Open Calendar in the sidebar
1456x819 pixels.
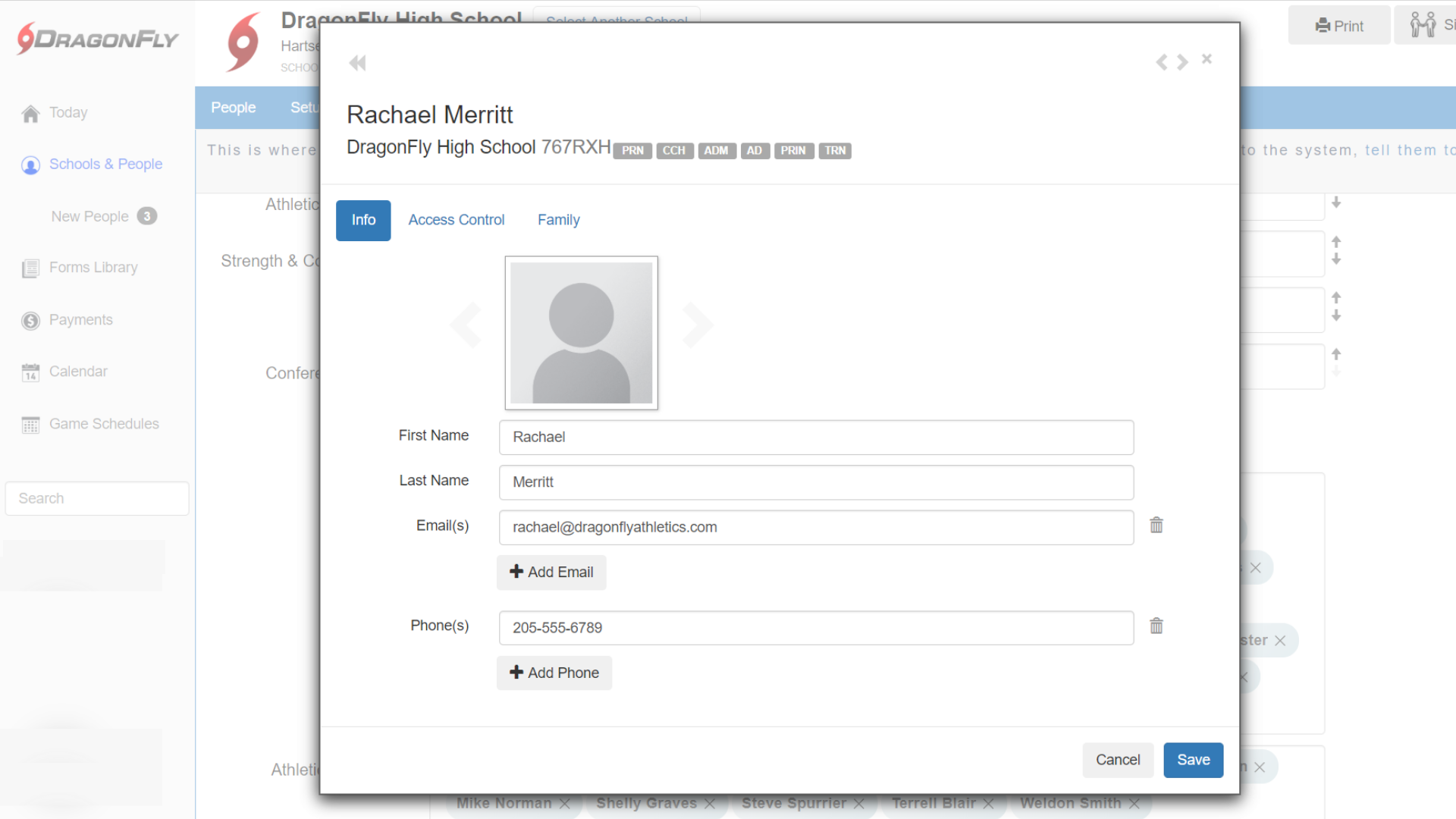tap(77, 372)
